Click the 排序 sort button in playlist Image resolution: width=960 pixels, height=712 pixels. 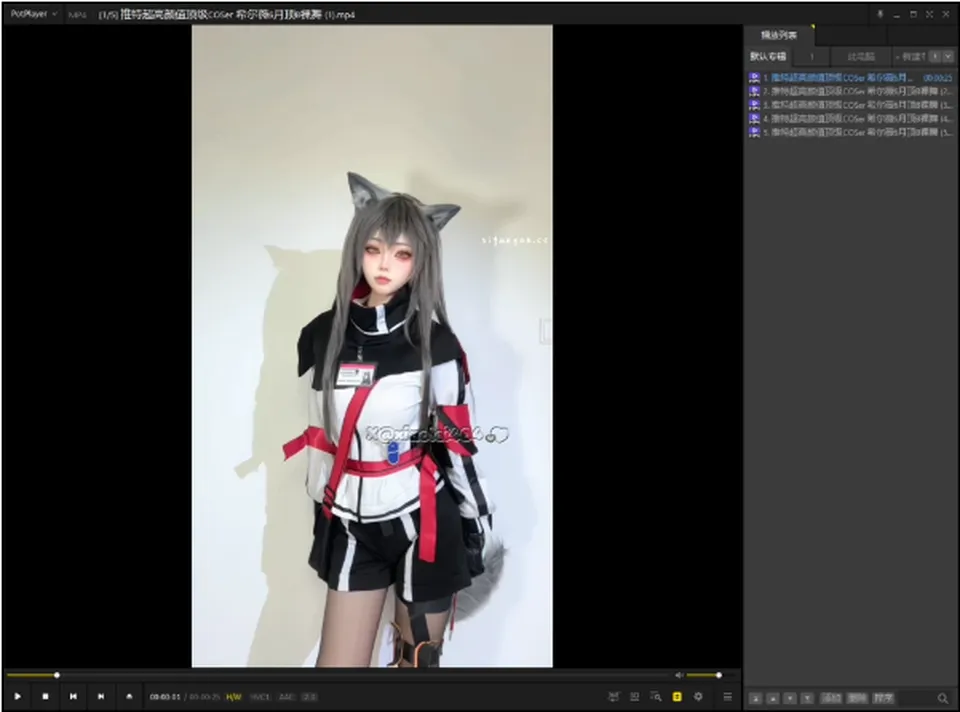pyautogui.click(x=883, y=699)
